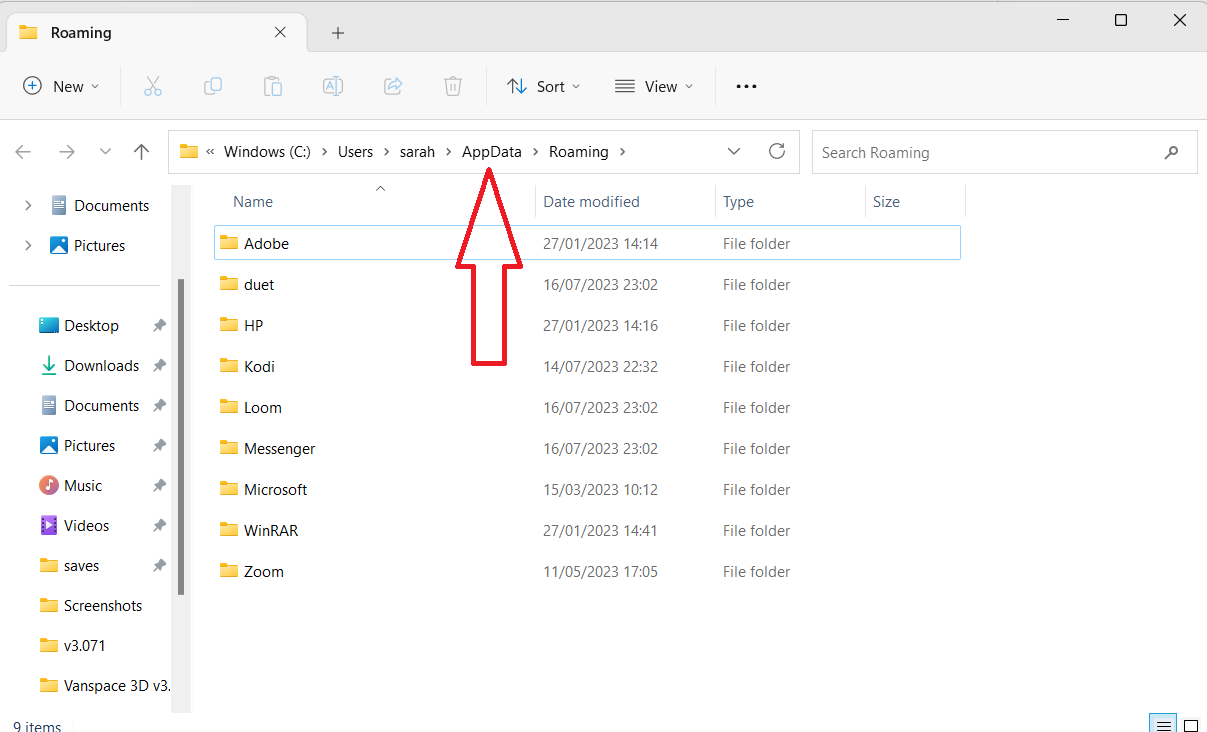Navigate to AppData in breadcrumb
Screen dimensions: 1207x732
coord(492,152)
